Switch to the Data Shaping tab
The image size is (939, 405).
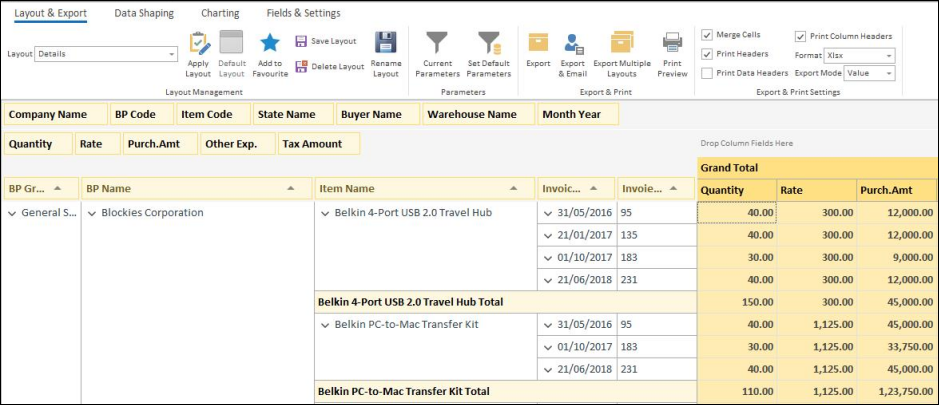click(x=143, y=13)
